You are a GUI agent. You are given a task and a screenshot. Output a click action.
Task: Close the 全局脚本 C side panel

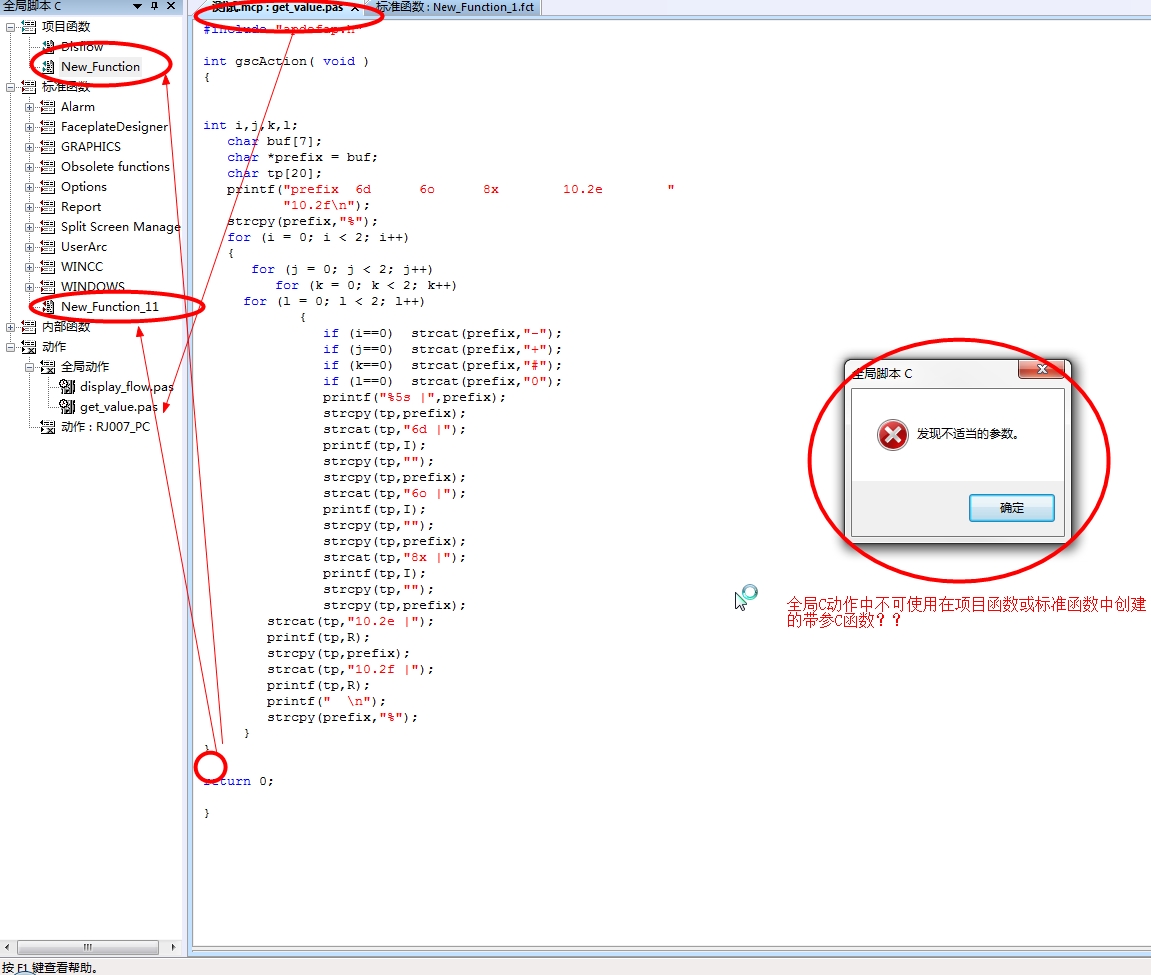click(x=171, y=6)
